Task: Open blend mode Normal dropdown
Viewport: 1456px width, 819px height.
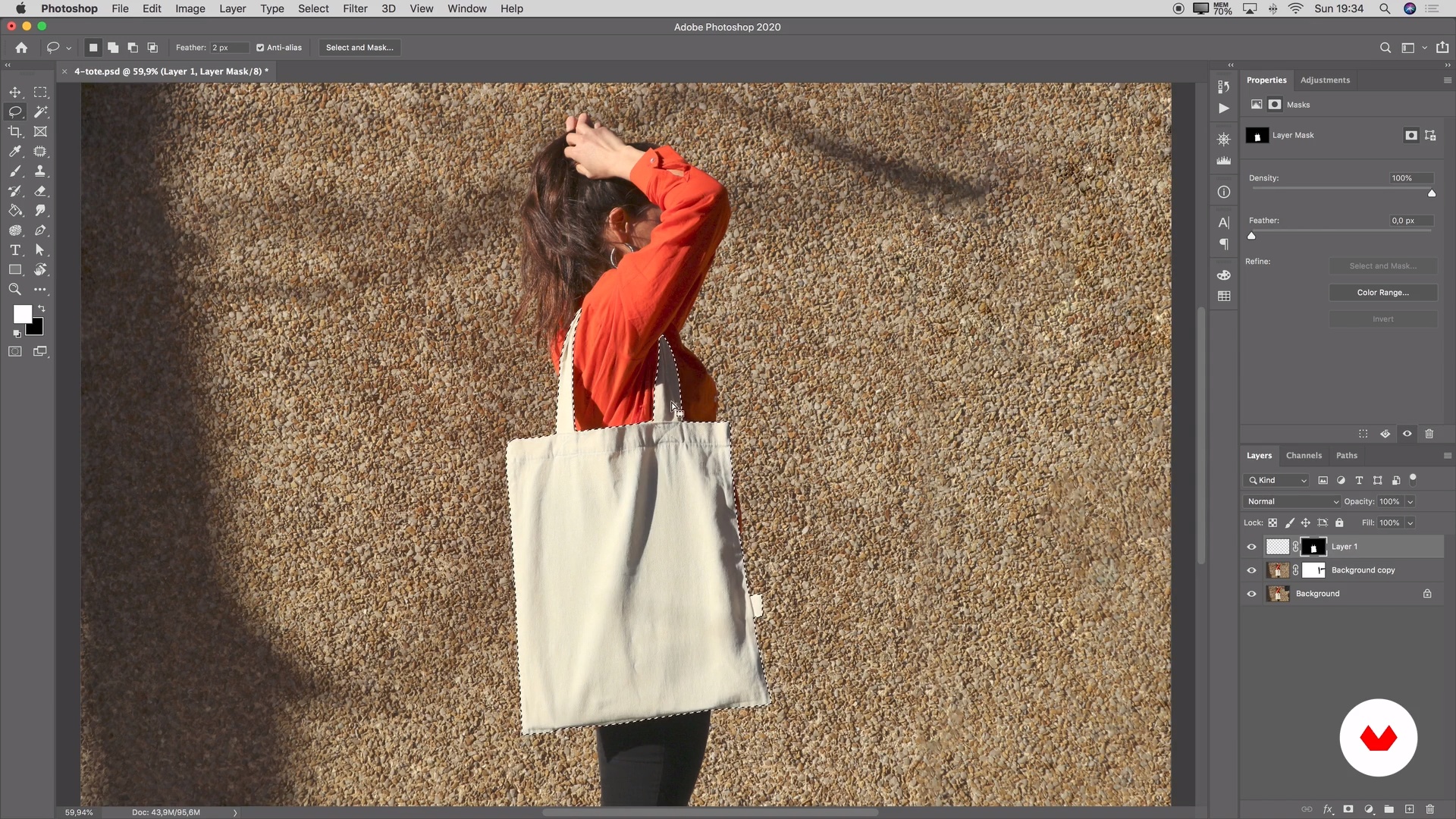Action: (x=1292, y=501)
